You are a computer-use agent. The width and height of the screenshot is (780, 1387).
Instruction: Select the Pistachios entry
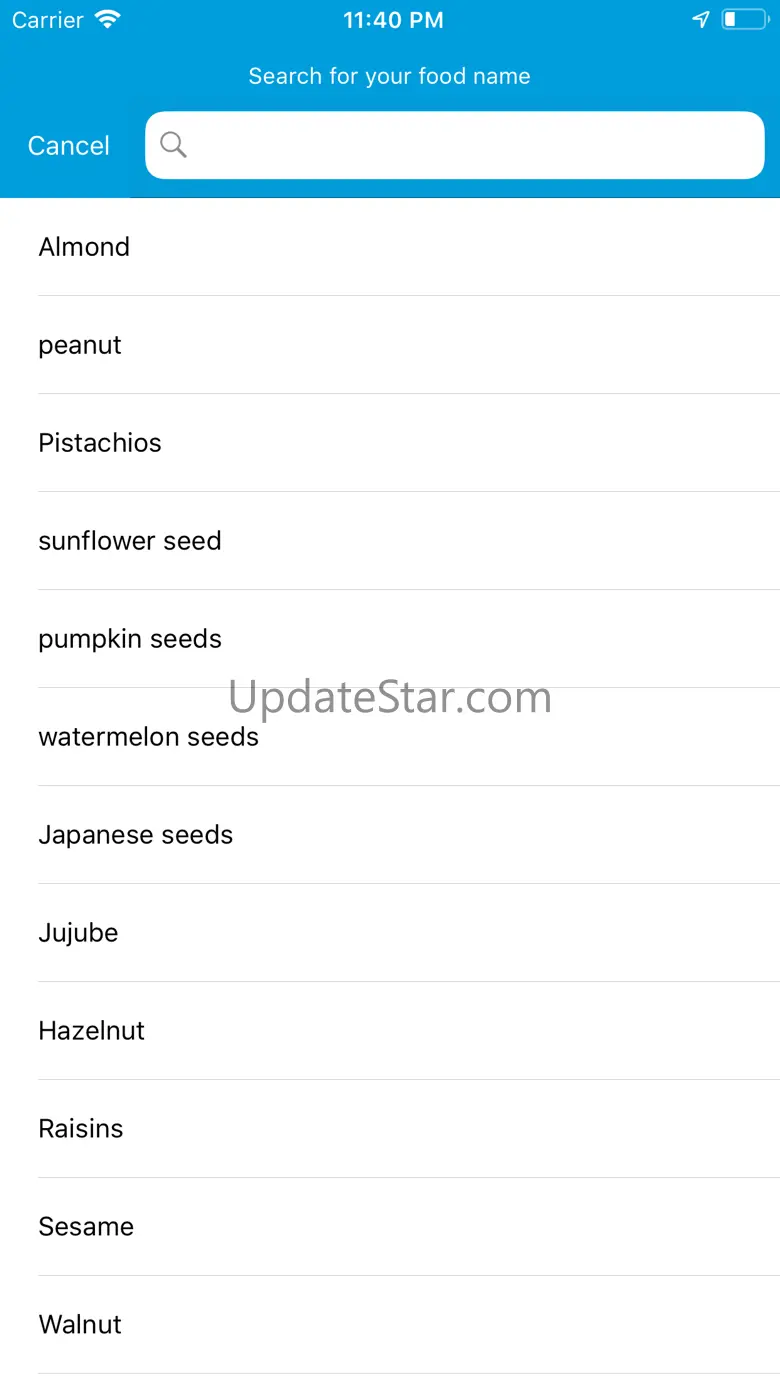(x=100, y=443)
